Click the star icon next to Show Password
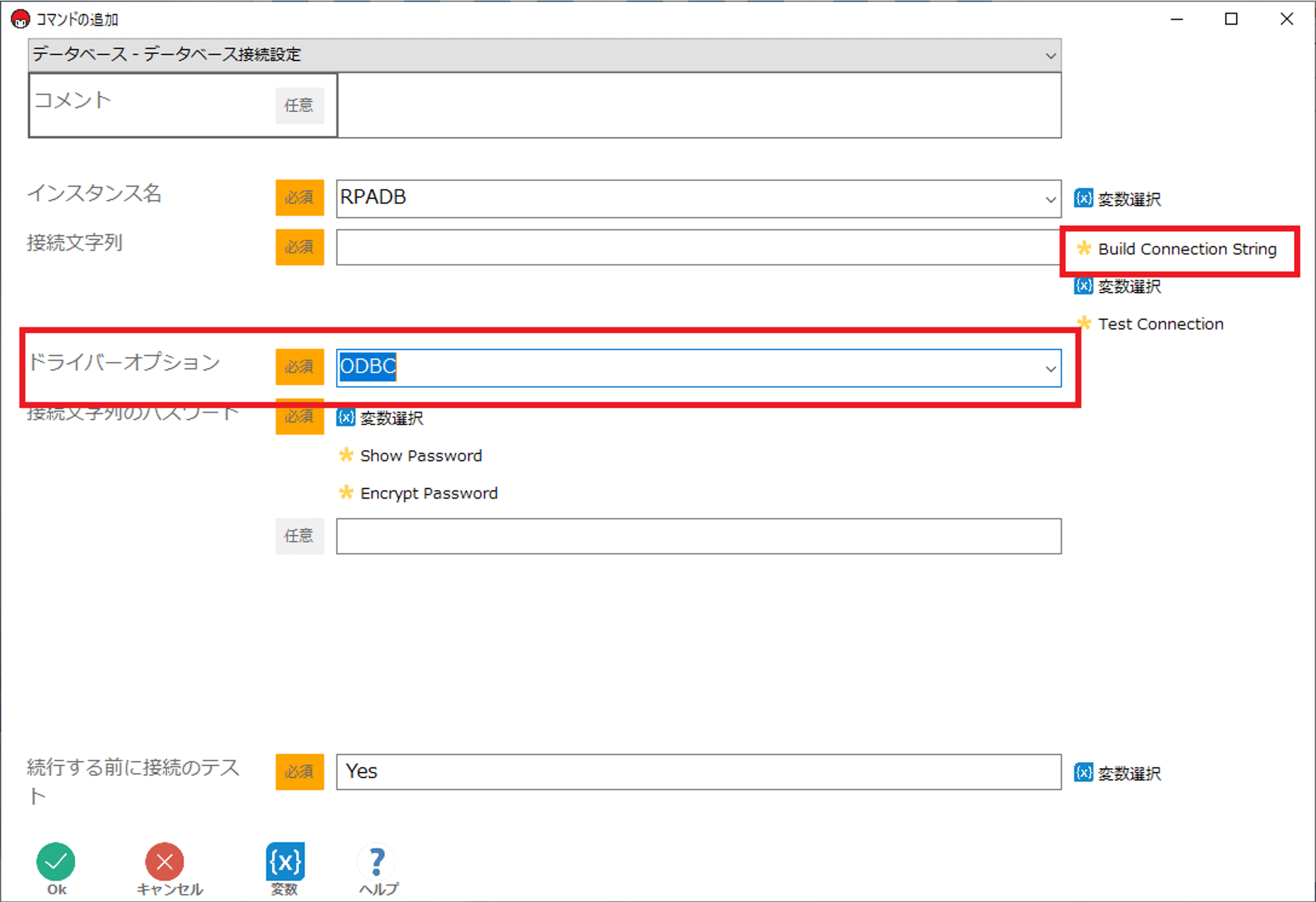Viewport: 1316px width, 902px height. (x=346, y=455)
